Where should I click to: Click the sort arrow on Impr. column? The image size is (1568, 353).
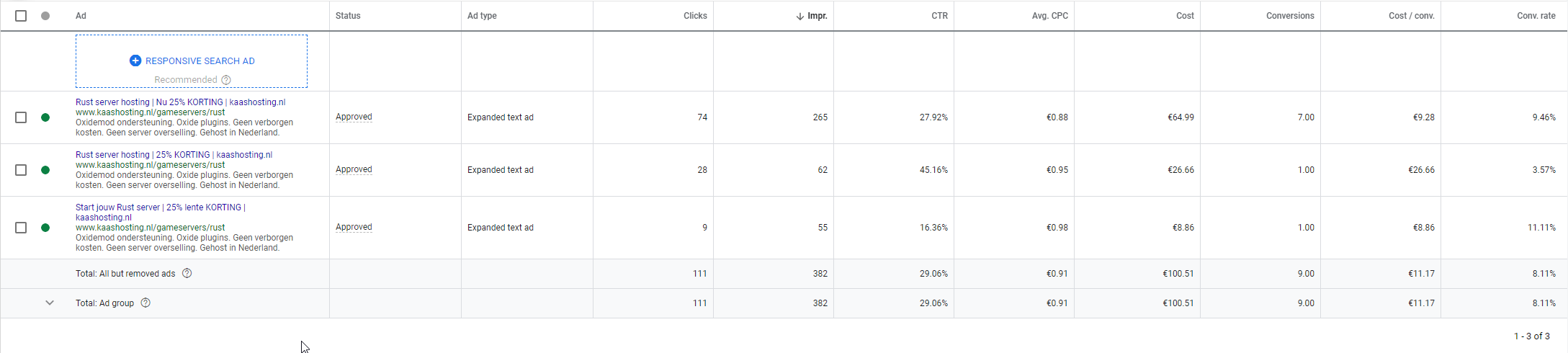click(x=799, y=16)
